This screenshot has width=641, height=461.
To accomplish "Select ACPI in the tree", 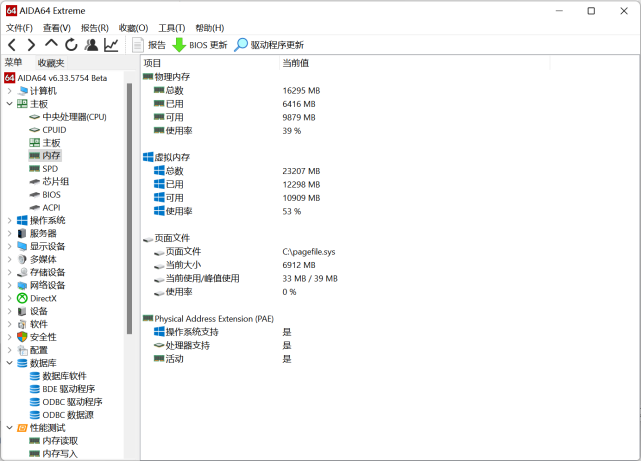I will point(52,208).
